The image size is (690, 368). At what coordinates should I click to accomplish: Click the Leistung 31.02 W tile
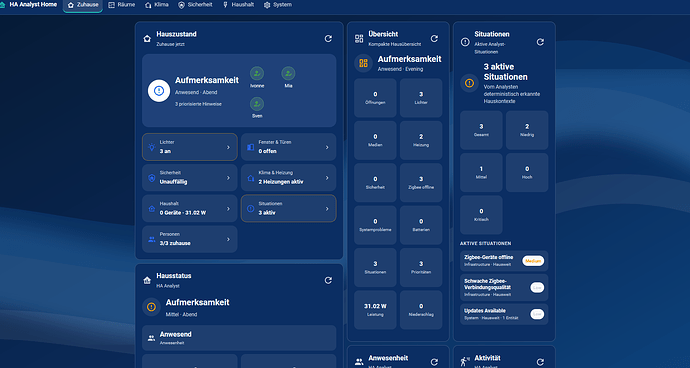(x=375, y=310)
